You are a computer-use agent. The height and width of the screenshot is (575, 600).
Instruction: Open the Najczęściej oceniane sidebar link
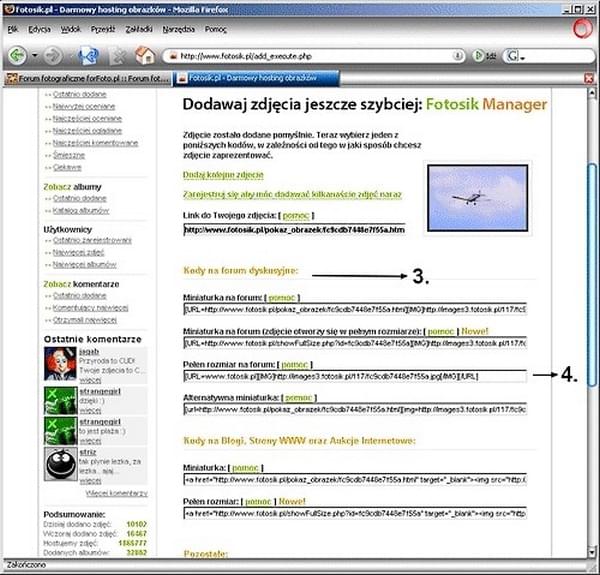[87, 119]
